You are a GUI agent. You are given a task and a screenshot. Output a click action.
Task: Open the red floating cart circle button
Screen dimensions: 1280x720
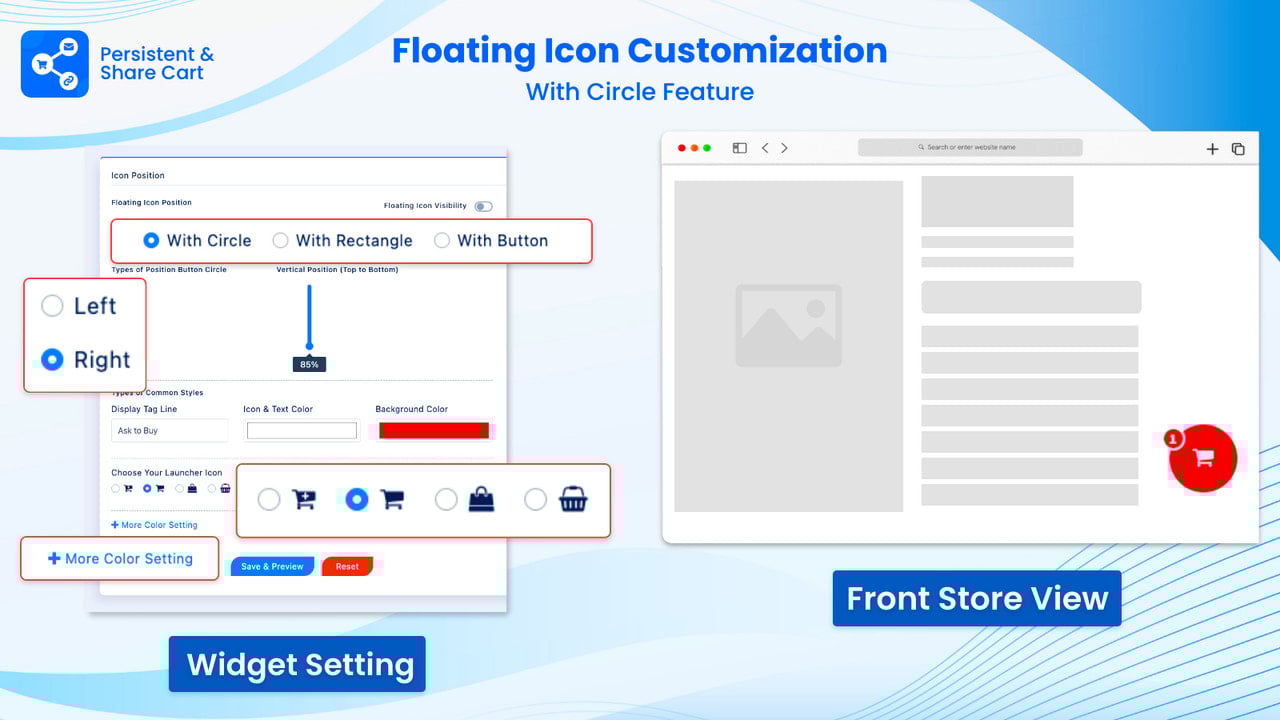tap(1204, 458)
